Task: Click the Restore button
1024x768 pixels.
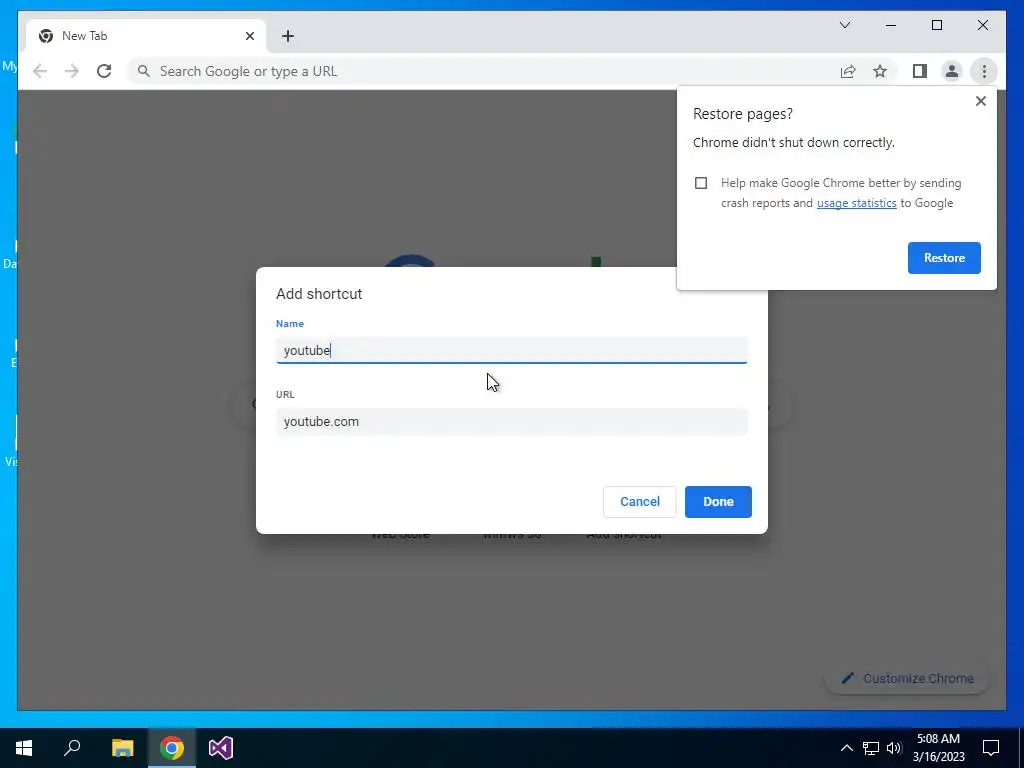Action: click(944, 258)
